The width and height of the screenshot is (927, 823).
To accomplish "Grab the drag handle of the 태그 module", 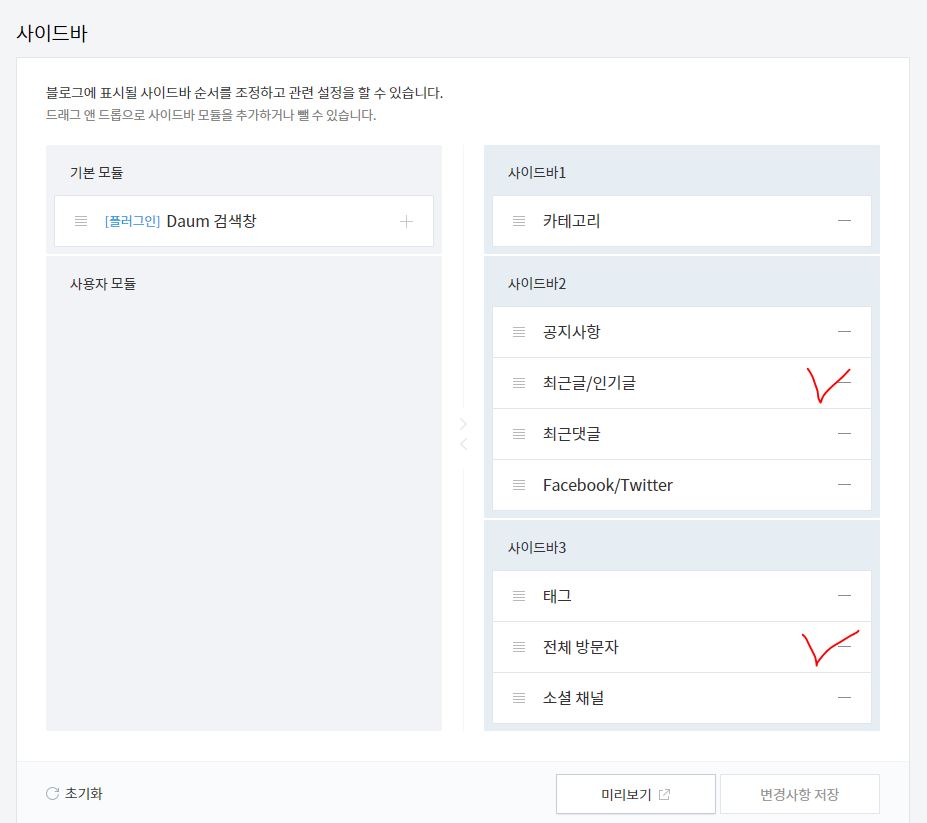I will pyautogui.click(x=518, y=595).
